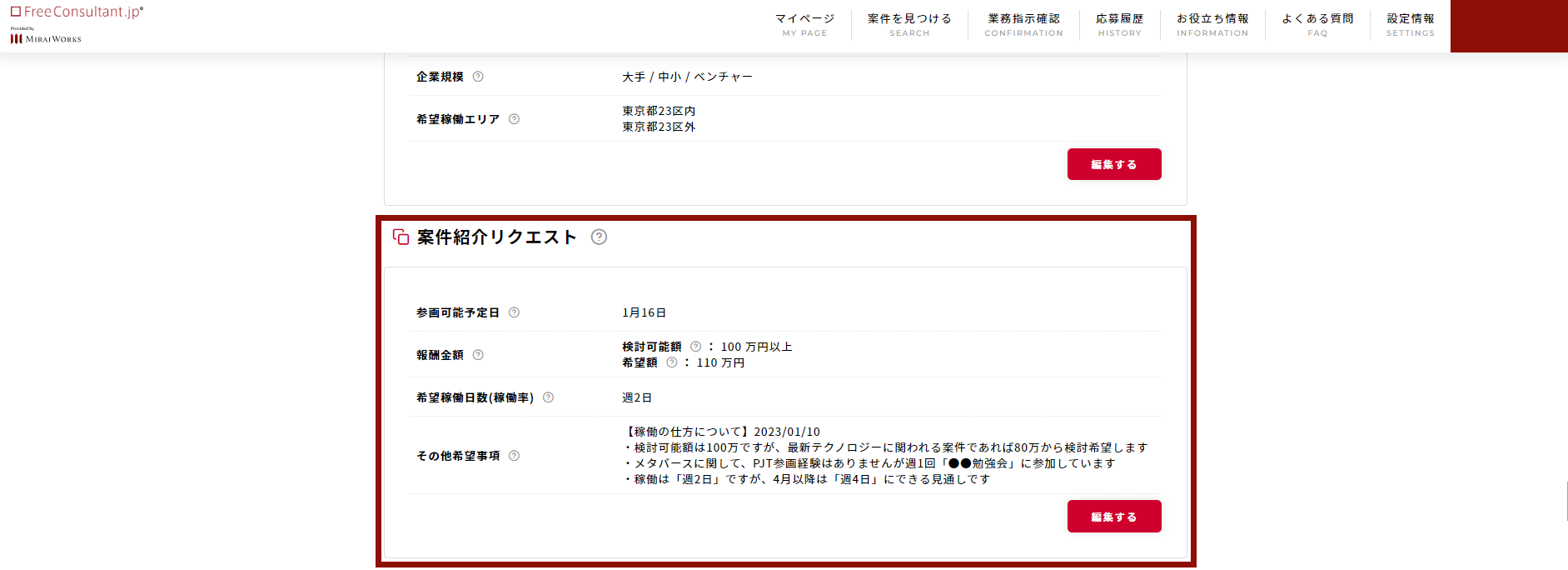1568x570 pixels.
Task: Open help icon next to 希望額
Action: [671, 362]
